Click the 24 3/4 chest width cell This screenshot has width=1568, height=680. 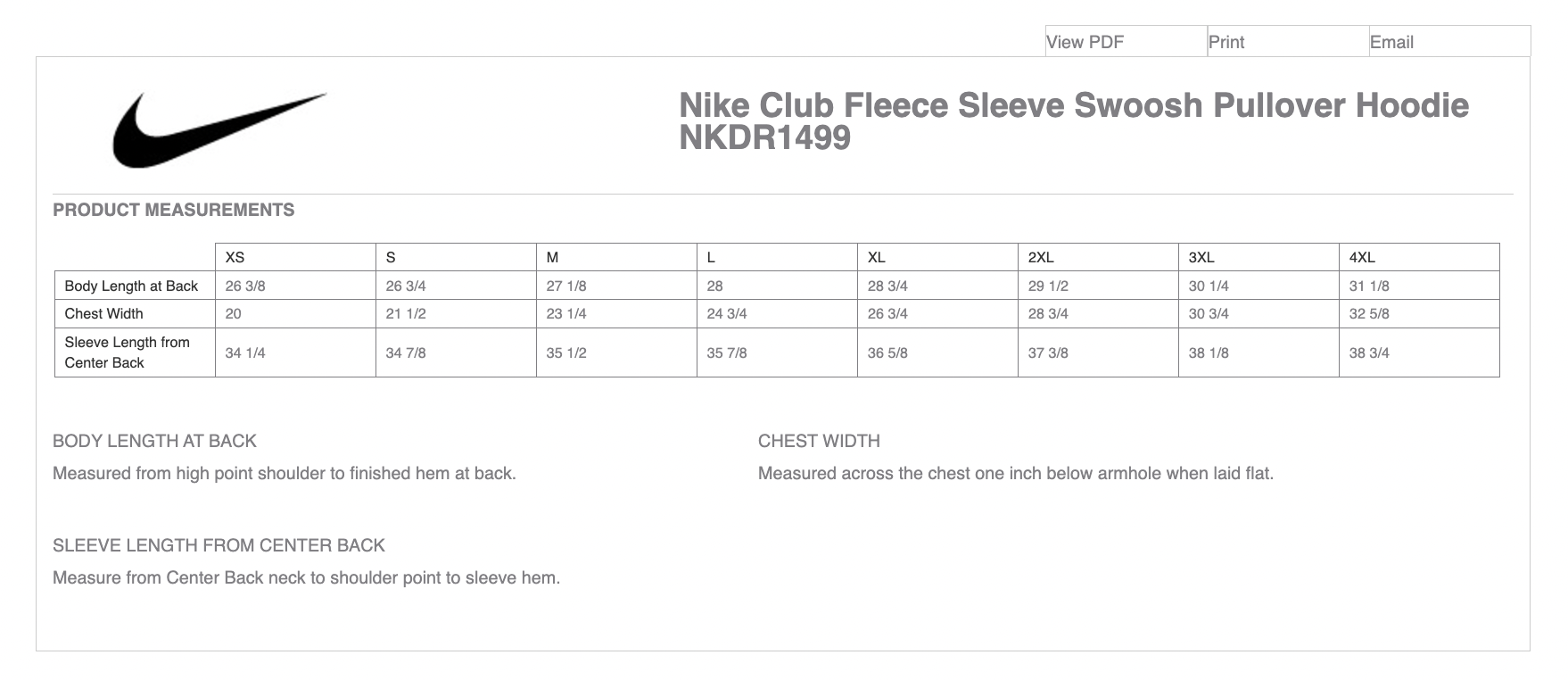(726, 313)
